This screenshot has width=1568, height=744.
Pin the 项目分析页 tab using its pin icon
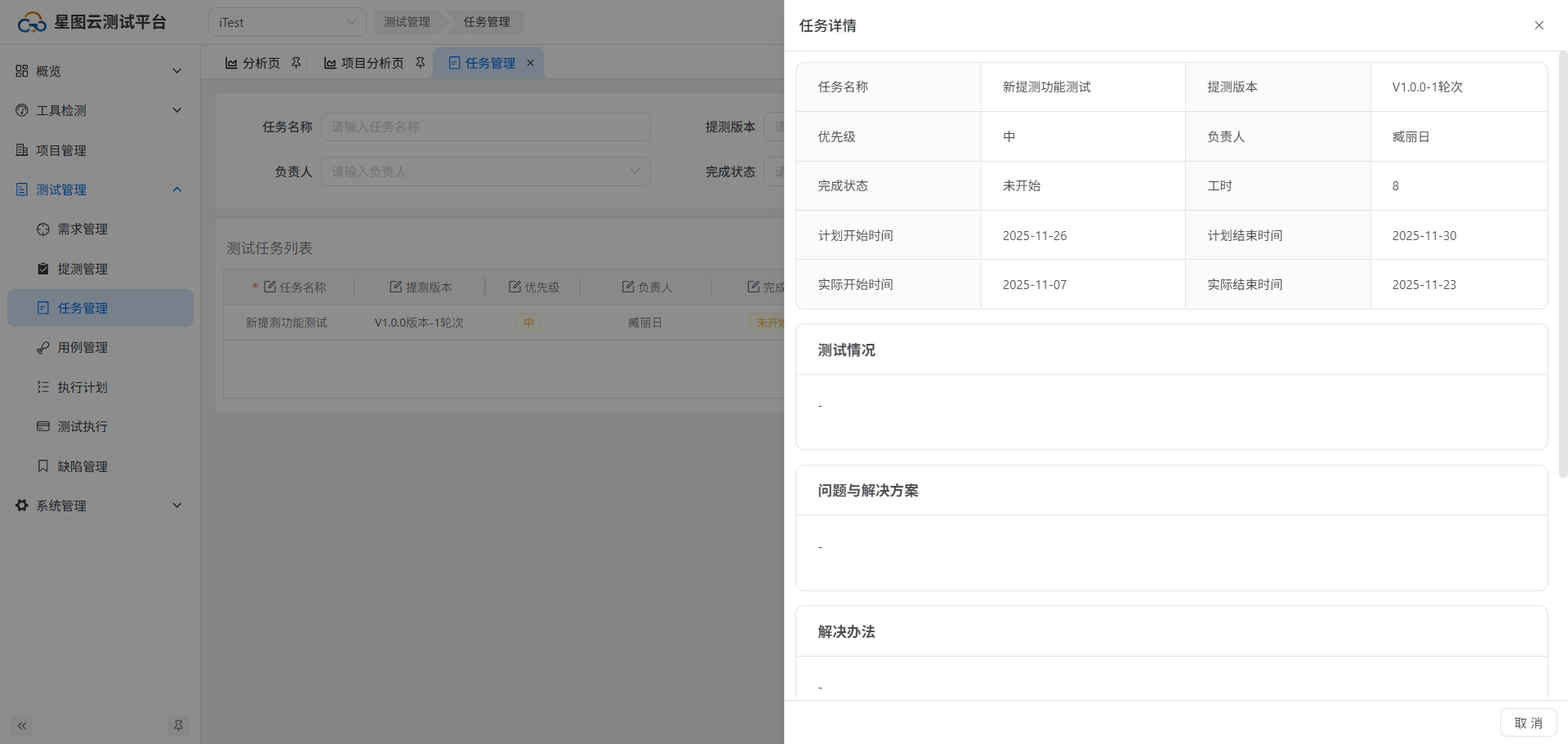[x=421, y=63]
